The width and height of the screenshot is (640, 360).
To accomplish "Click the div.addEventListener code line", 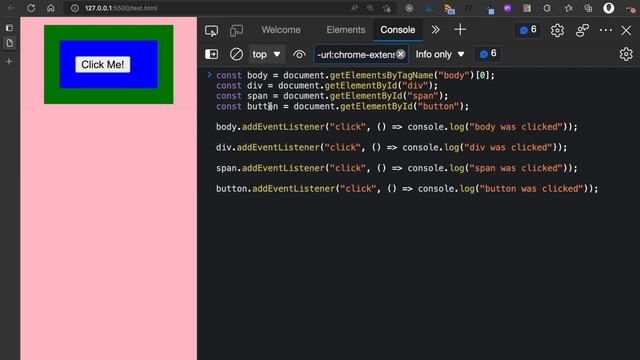I will (x=391, y=147).
